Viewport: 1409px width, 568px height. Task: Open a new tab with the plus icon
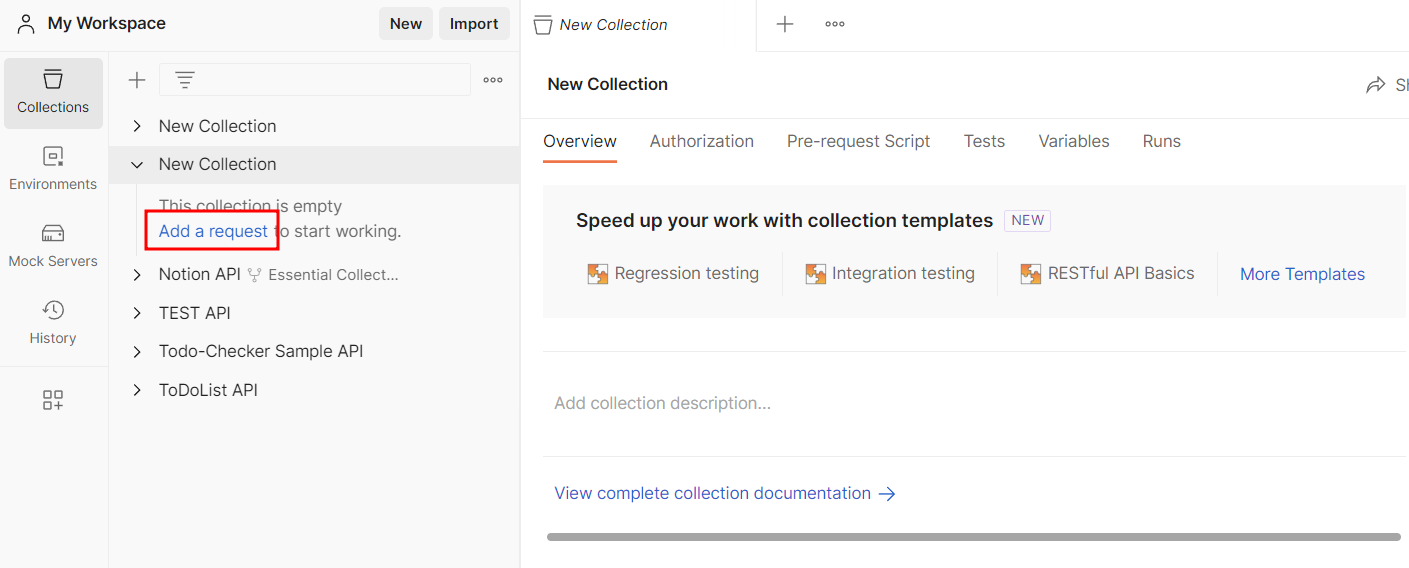785,24
